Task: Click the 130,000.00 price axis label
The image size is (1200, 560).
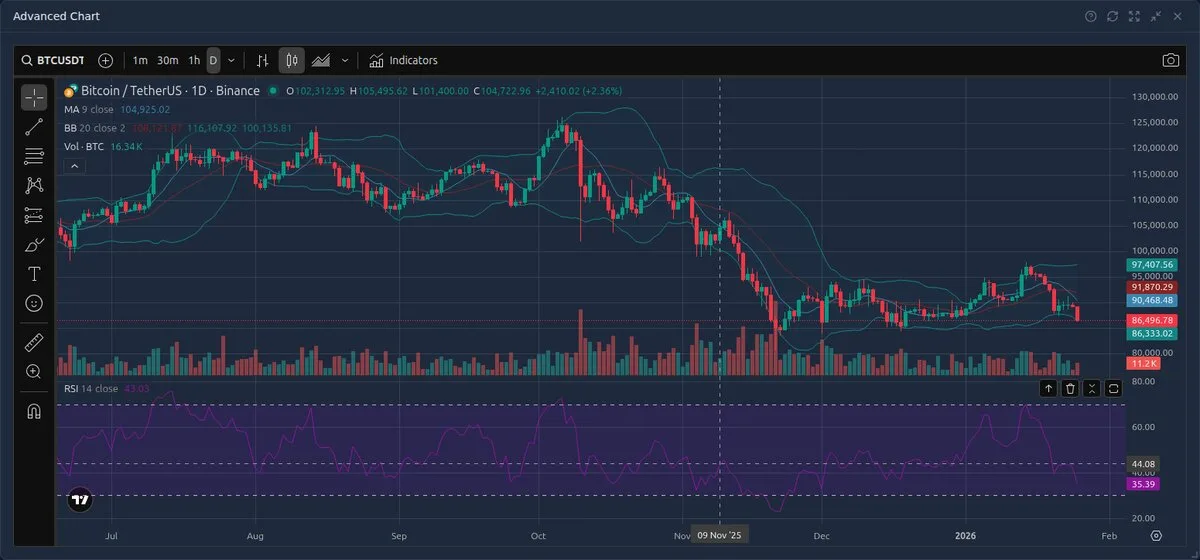Action: tap(1153, 97)
